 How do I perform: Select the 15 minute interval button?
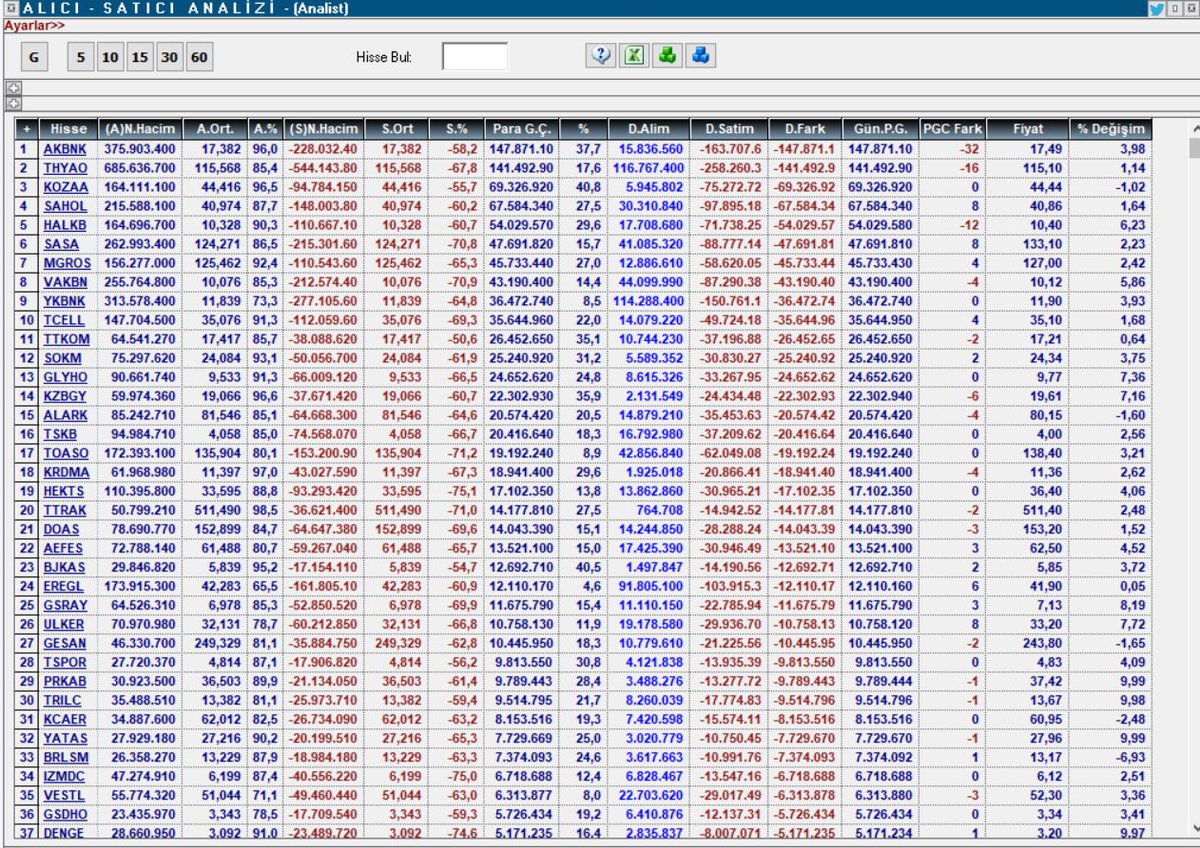click(139, 57)
